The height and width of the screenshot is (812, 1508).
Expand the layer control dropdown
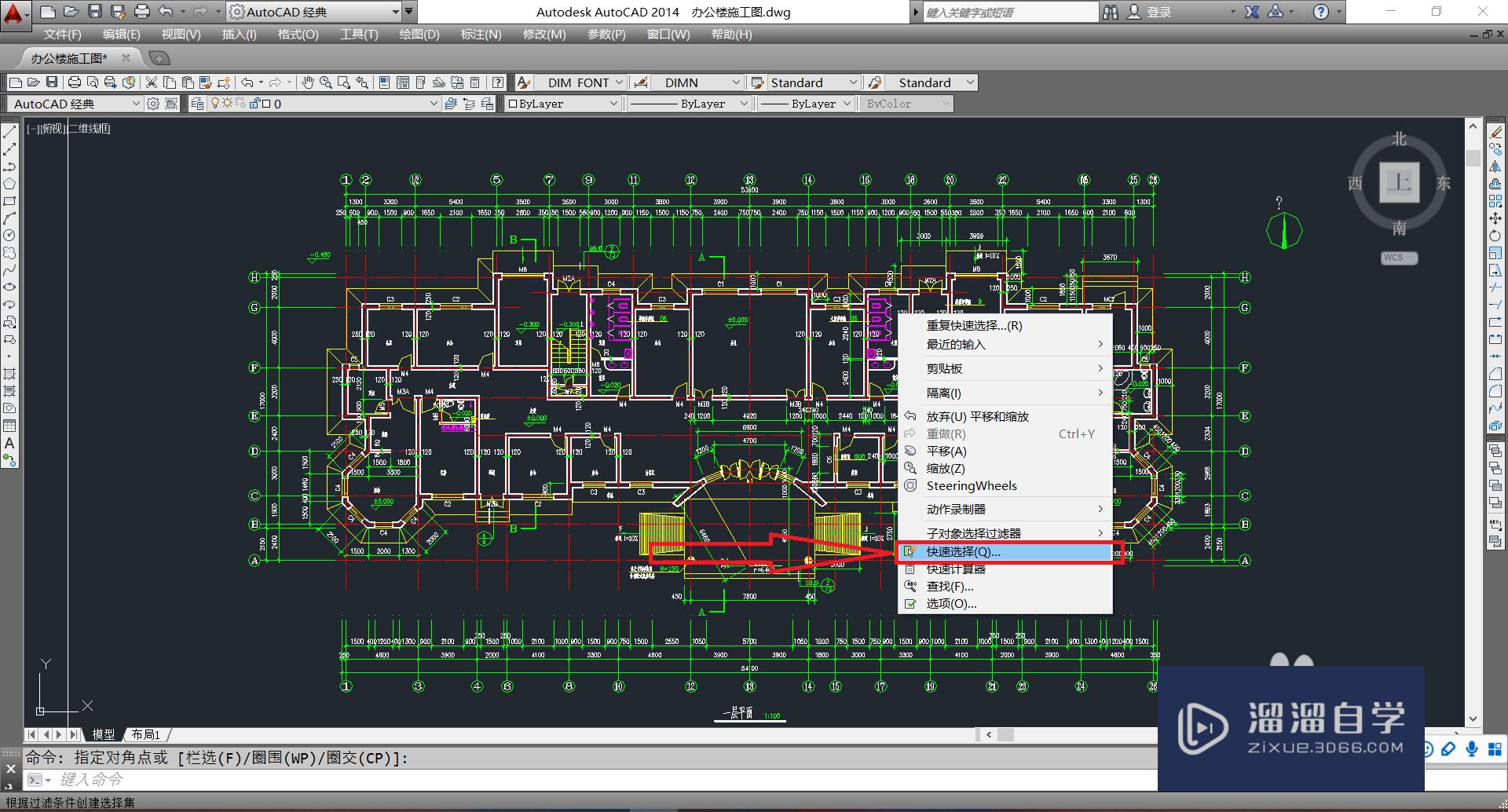(x=434, y=104)
